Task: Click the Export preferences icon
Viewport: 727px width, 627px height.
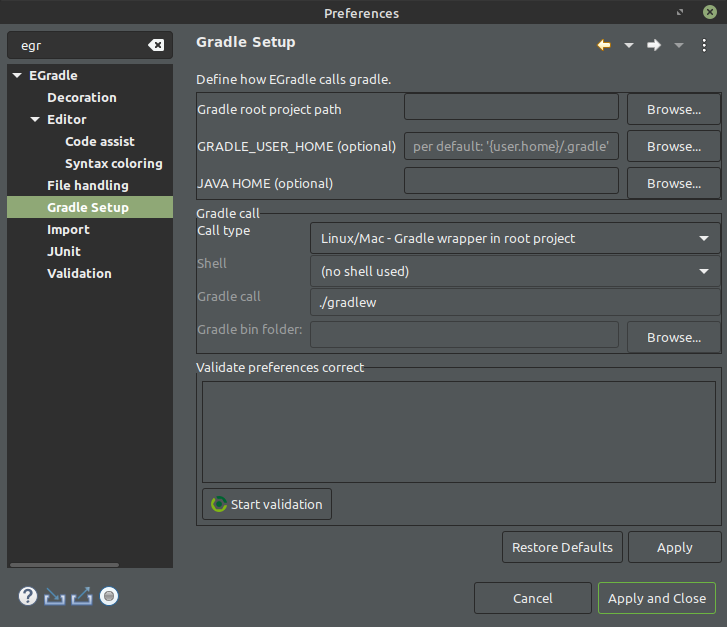Action: [82, 596]
